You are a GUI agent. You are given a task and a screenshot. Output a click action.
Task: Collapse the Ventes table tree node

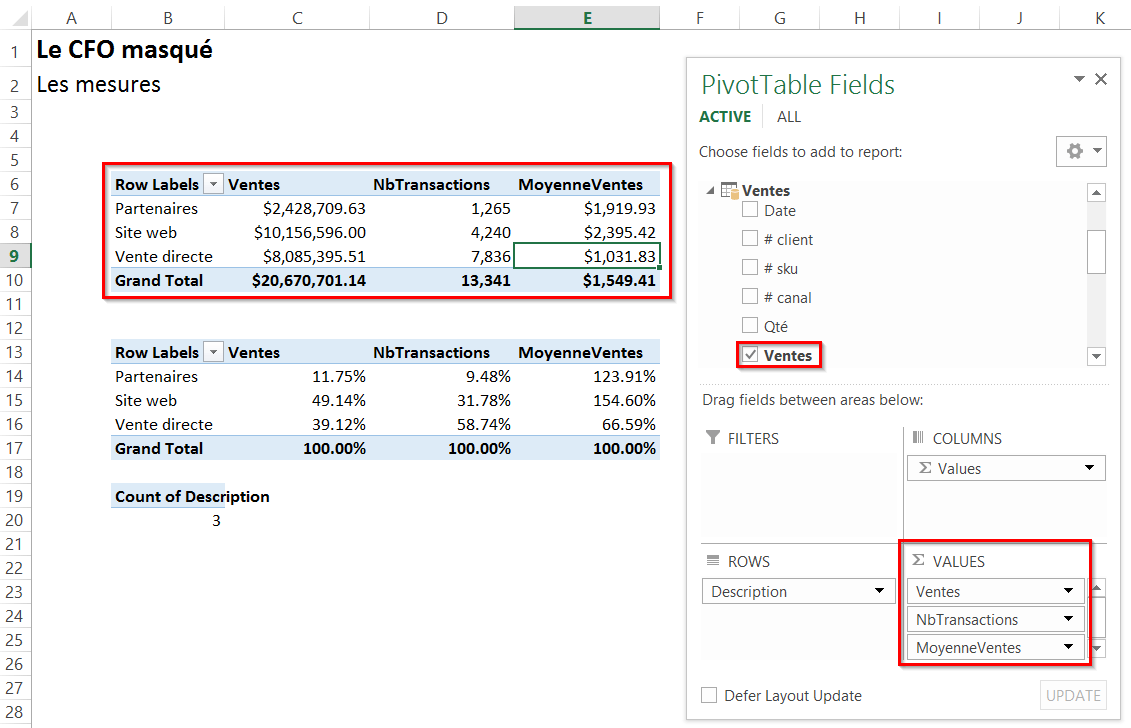[710, 190]
